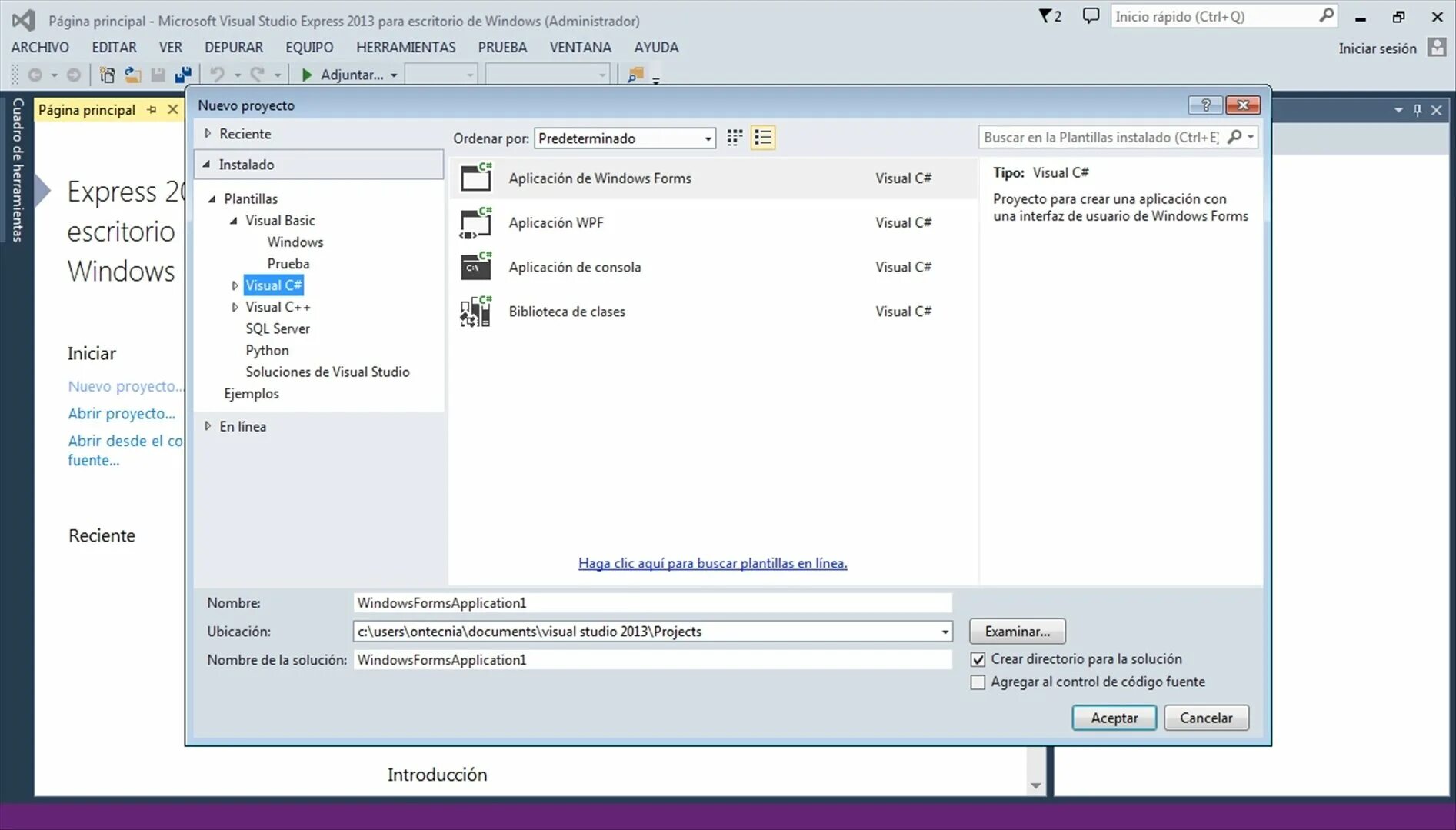Click the auto-hide pin of the right panel
The height and width of the screenshot is (830, 1456).
coord(1418,110)
